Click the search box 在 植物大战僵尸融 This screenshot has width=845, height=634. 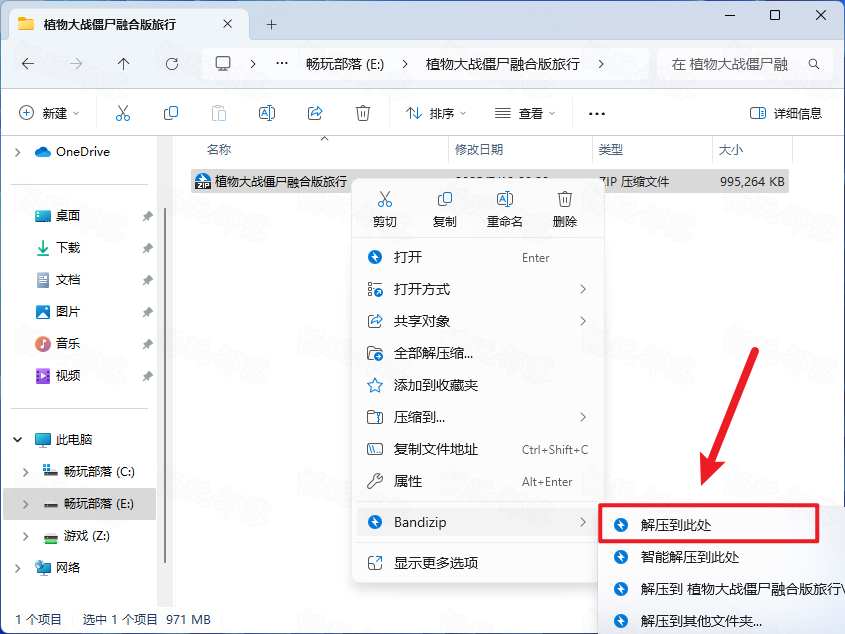pyautogui.click(x=745, y=64)
